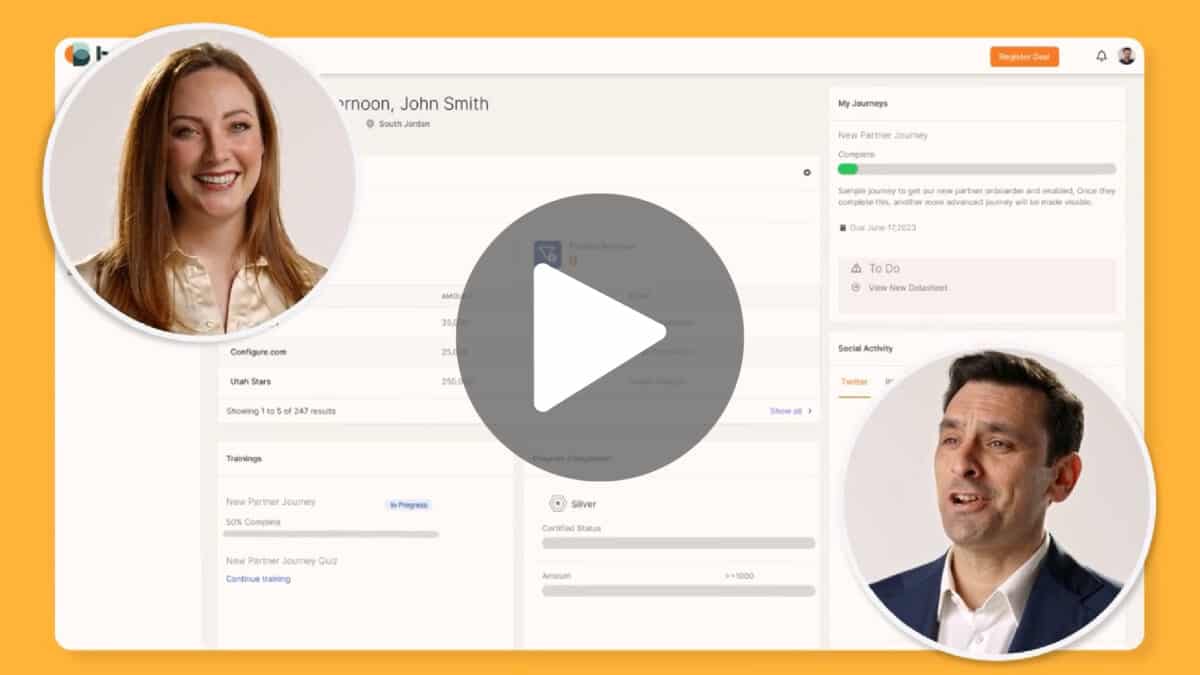Select the Utah Stars table row
Viewport: 1200px width, 675px height.
[250, 381]
